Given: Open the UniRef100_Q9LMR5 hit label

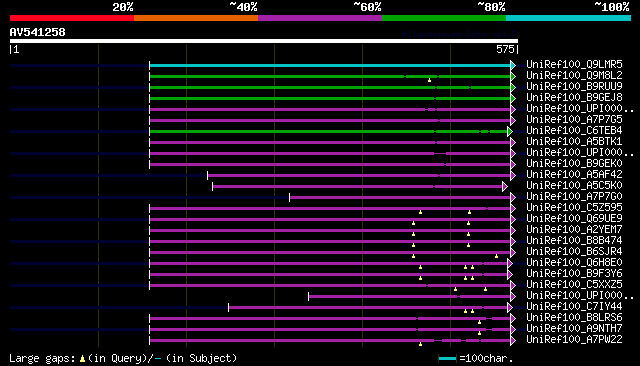Looking at the screenshot, I should (574, 64).
